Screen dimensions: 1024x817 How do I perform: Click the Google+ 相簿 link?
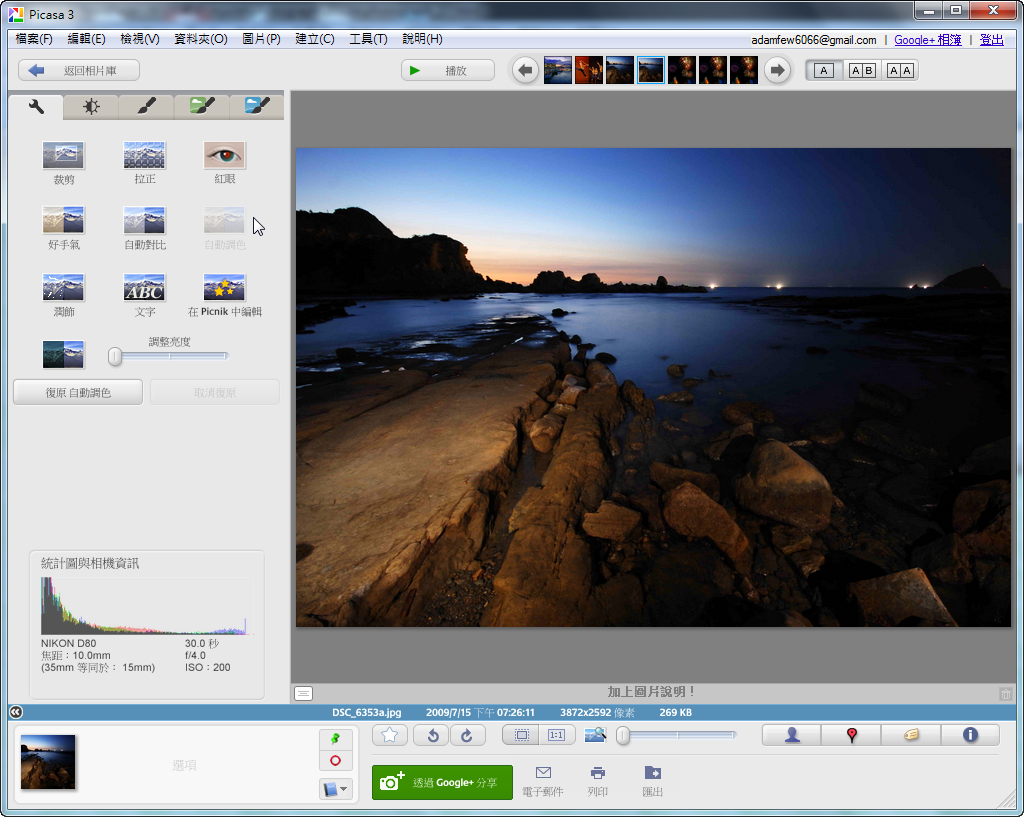coord(927,40)
